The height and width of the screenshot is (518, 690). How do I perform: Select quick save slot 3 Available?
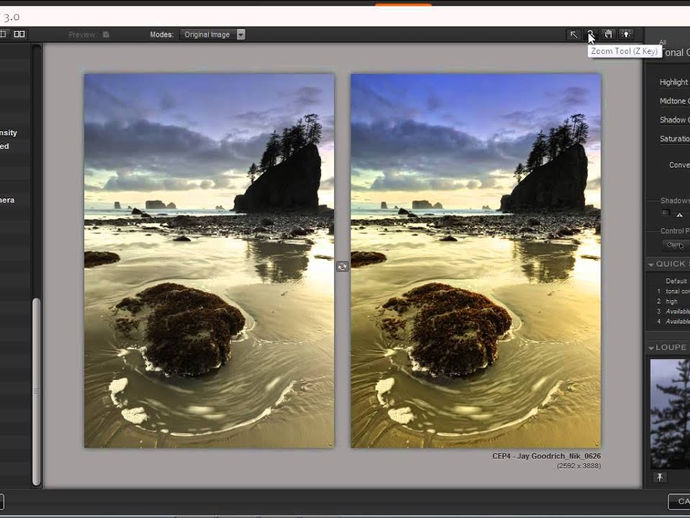coord(673,312)
